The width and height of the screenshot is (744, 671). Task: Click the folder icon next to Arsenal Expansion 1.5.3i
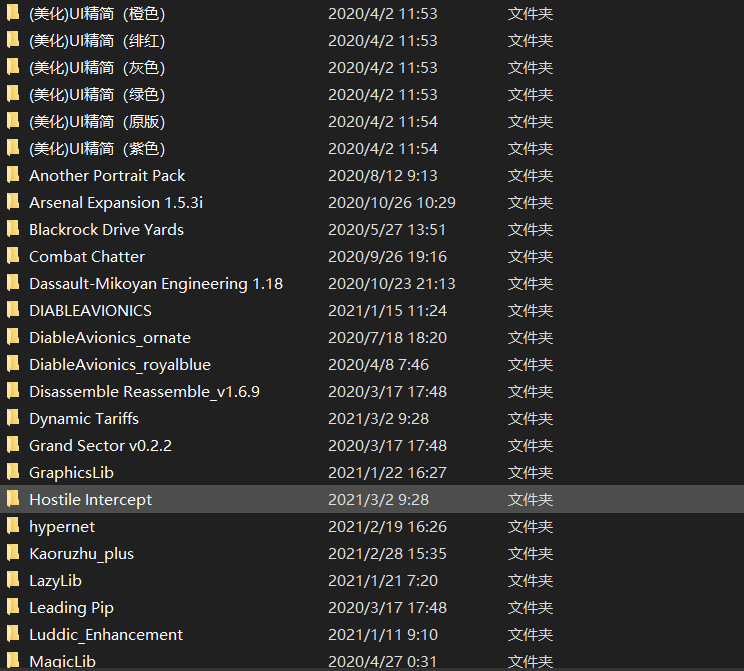pyautogui.click(x=13, y=202)
